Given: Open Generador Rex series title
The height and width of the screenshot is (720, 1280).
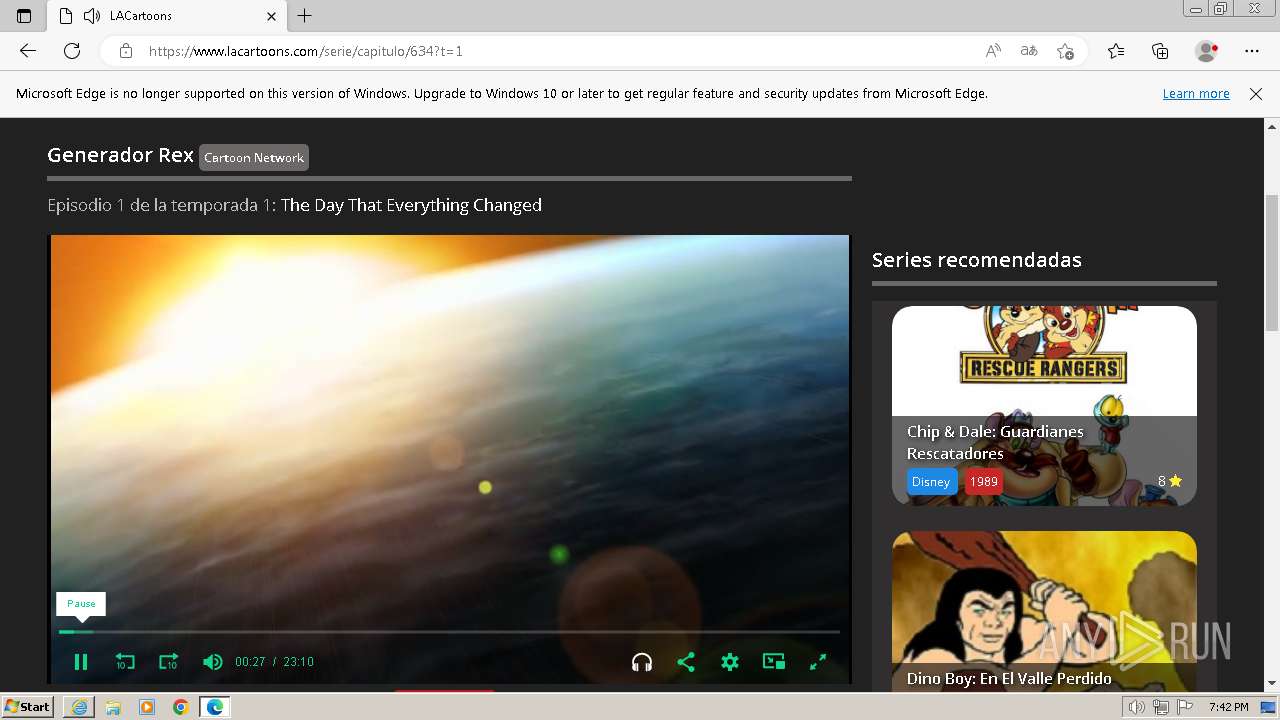Looking at the screenshot, I should 120,155.
